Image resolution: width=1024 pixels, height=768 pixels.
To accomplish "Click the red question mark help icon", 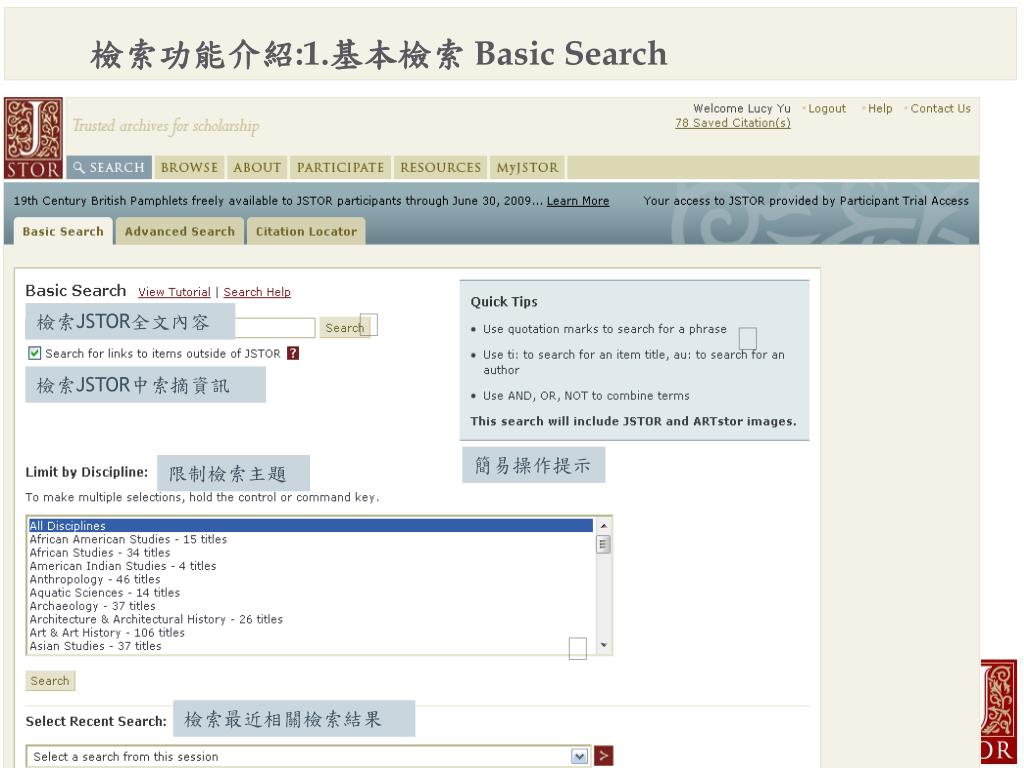I will [293, 353].
